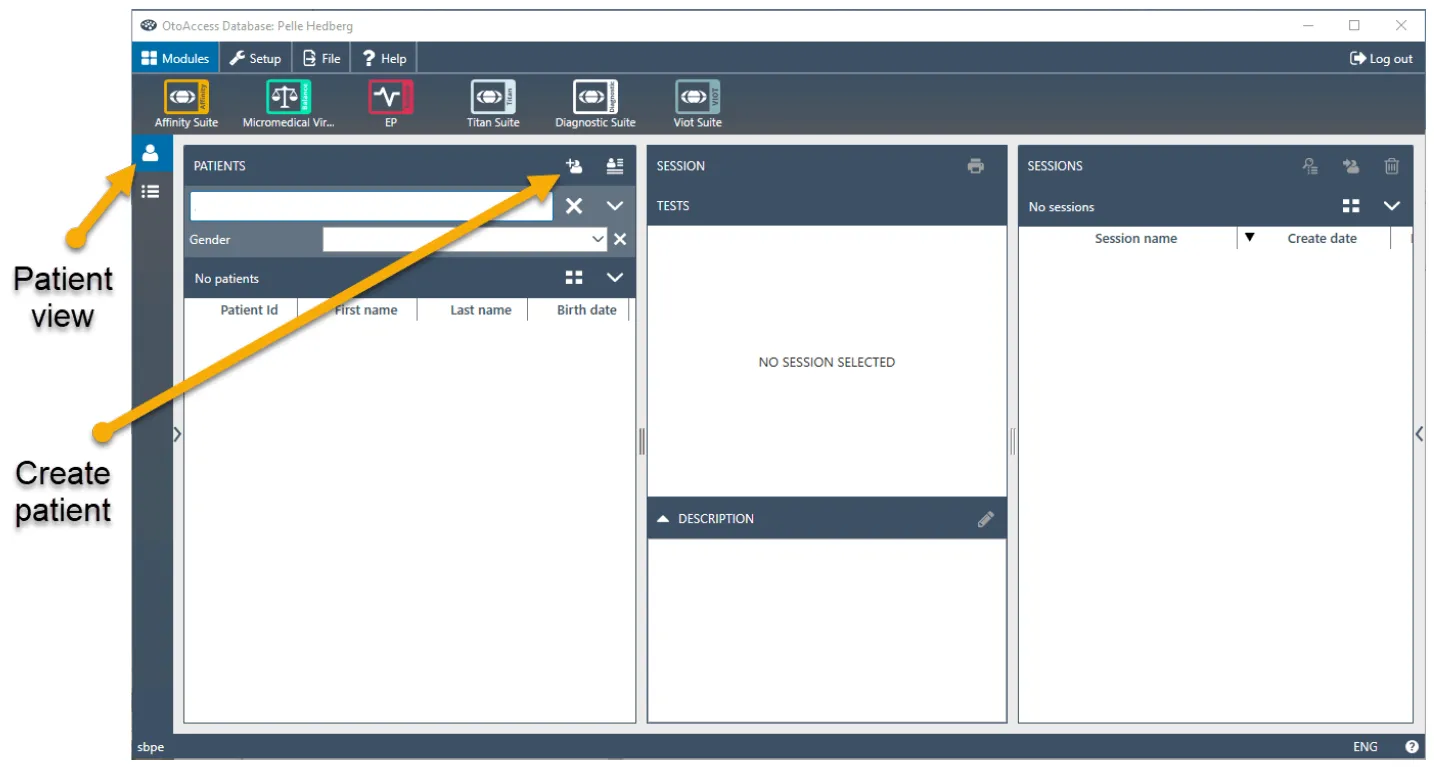The width and height of the screenshot is (1434, 767).
Task: Sort by Last name column
Action: [x=480, y=310]
